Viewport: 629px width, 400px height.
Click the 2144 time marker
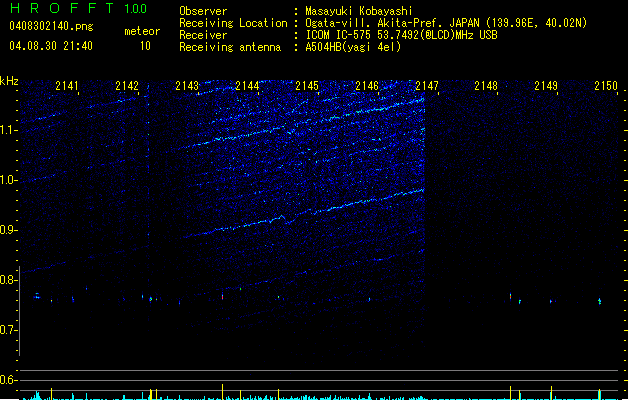tap(247, 86)
